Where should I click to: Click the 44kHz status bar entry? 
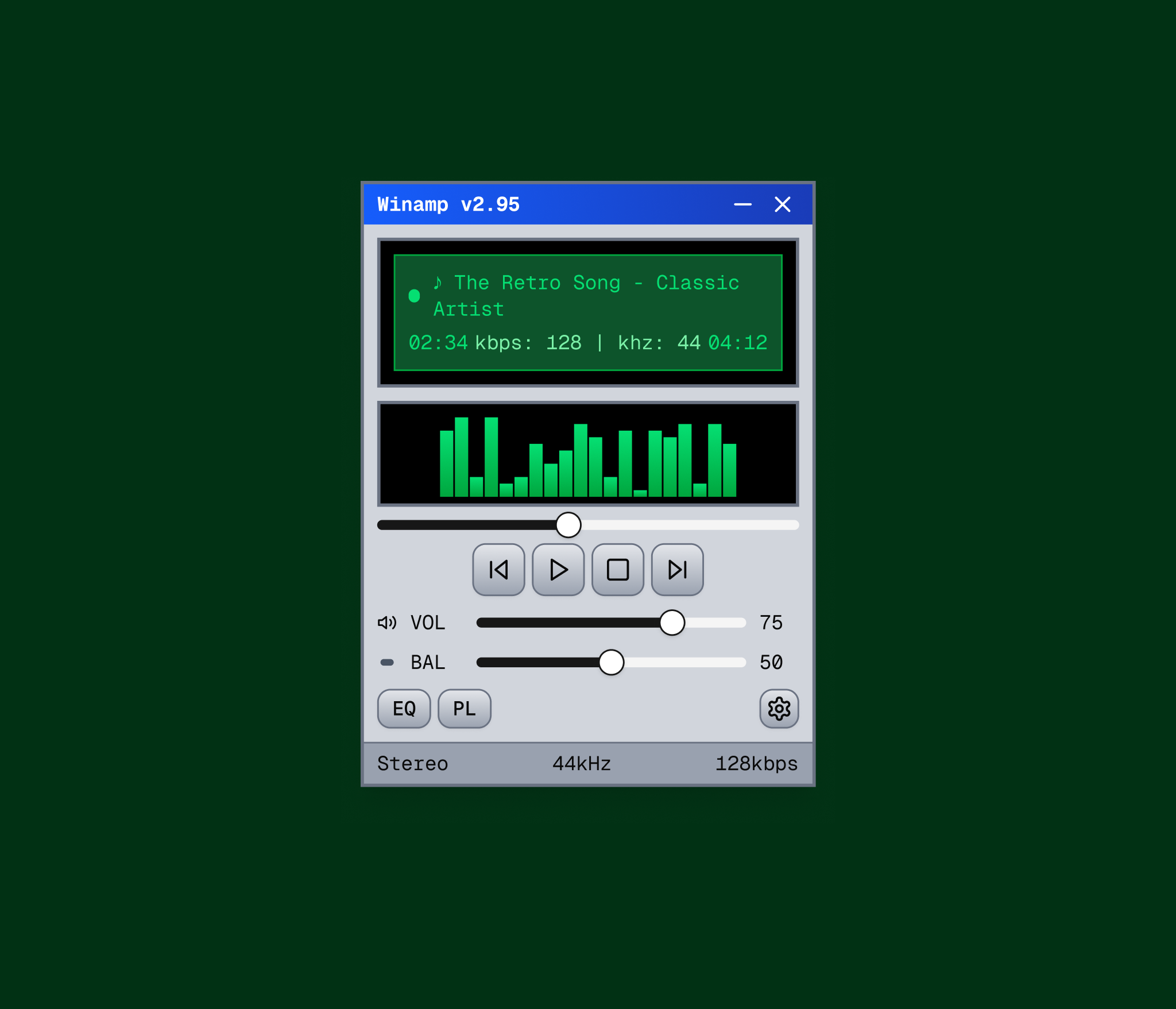click(x=582, y=764)
